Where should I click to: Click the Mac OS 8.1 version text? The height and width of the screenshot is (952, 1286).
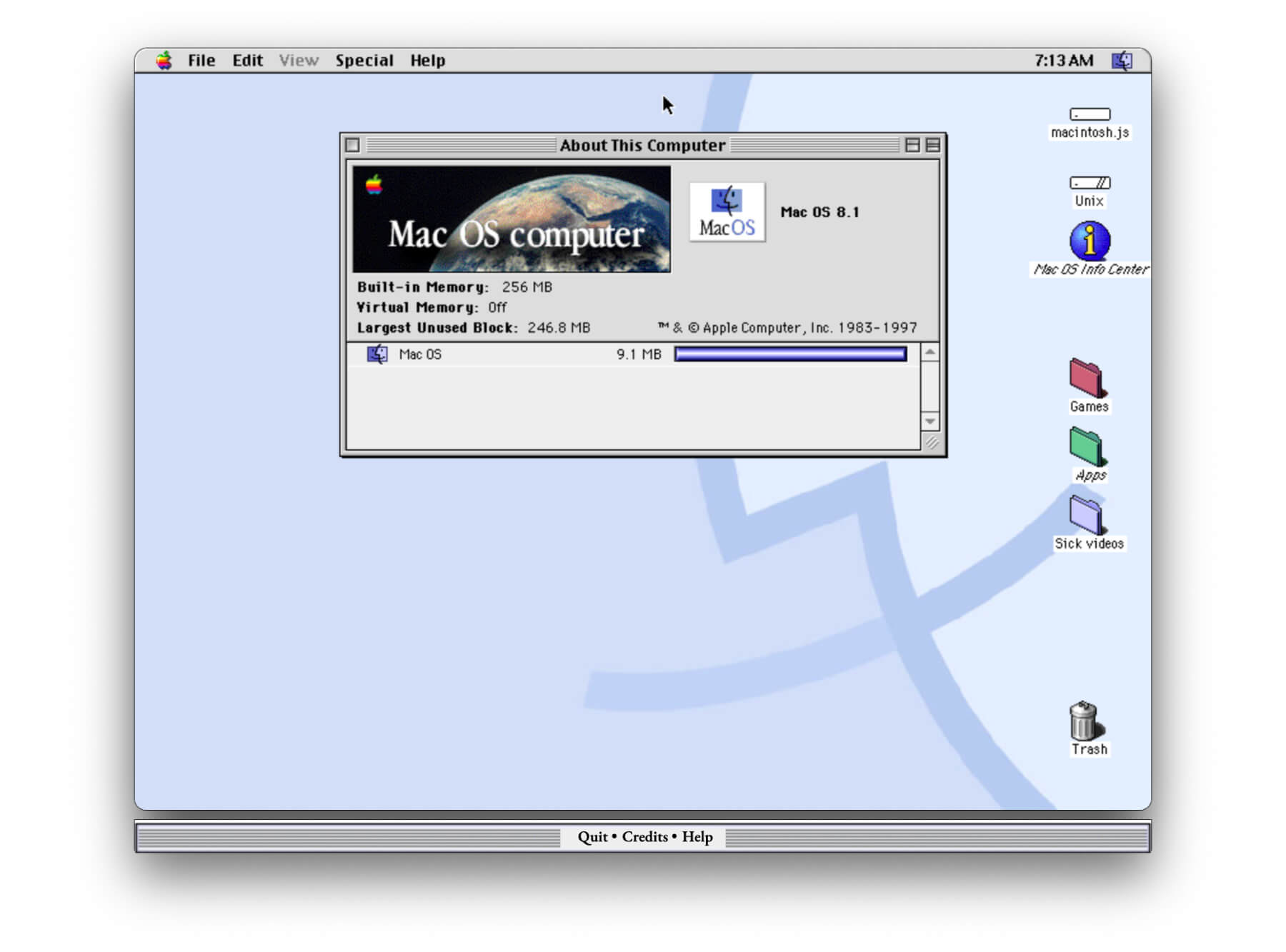click(x=819, y=212)
